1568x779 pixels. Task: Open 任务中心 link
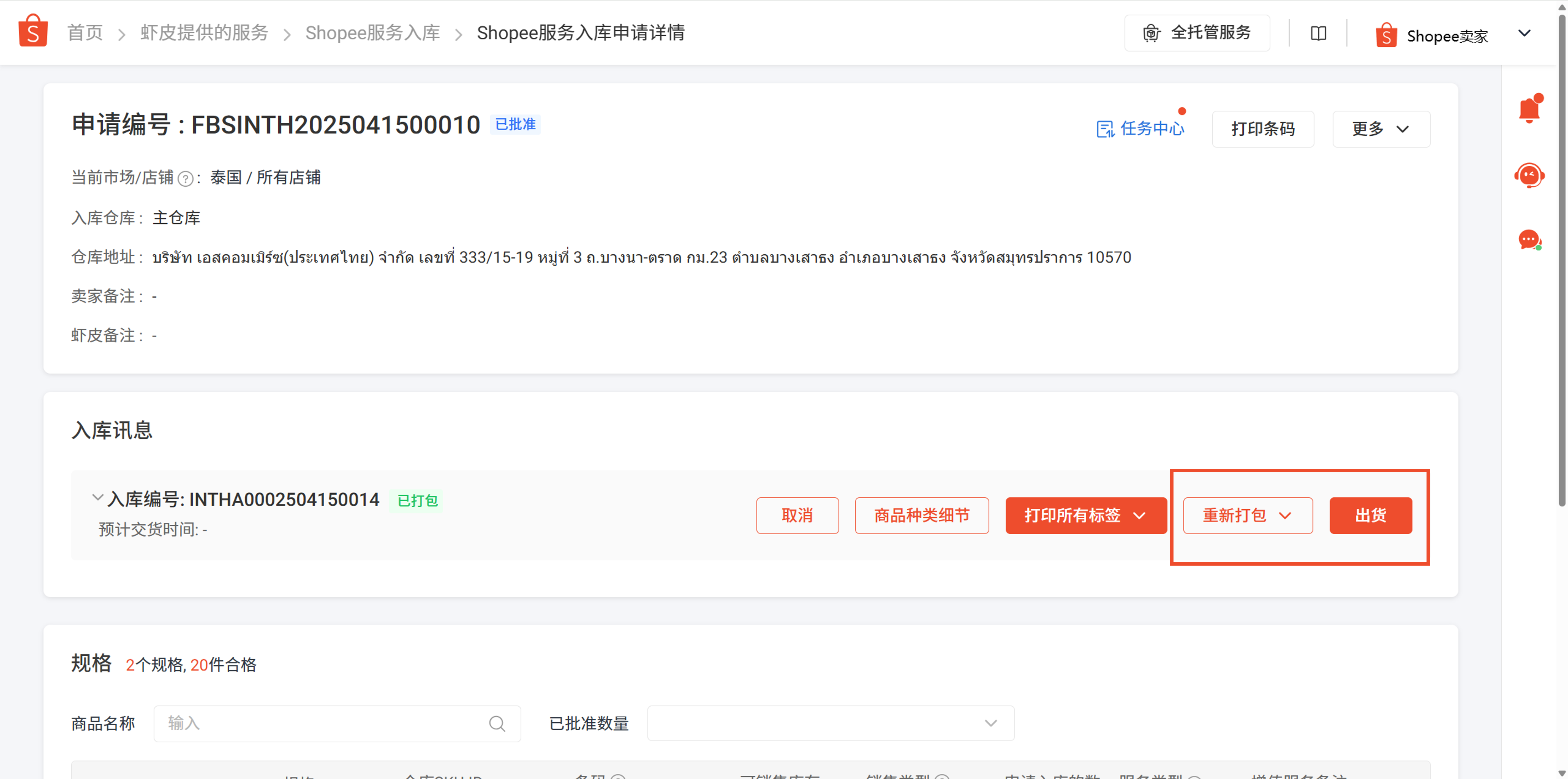tap(1140, 129)
